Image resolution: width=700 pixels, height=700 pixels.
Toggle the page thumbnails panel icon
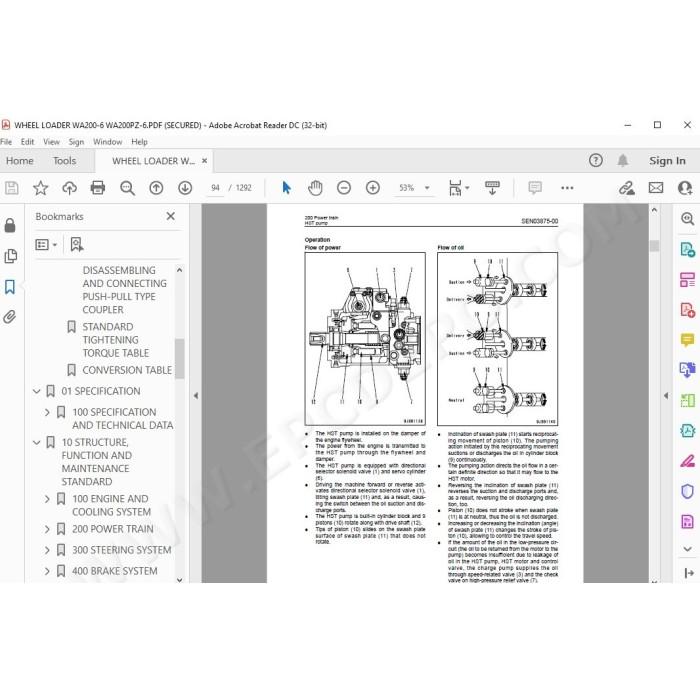point(10,256)
